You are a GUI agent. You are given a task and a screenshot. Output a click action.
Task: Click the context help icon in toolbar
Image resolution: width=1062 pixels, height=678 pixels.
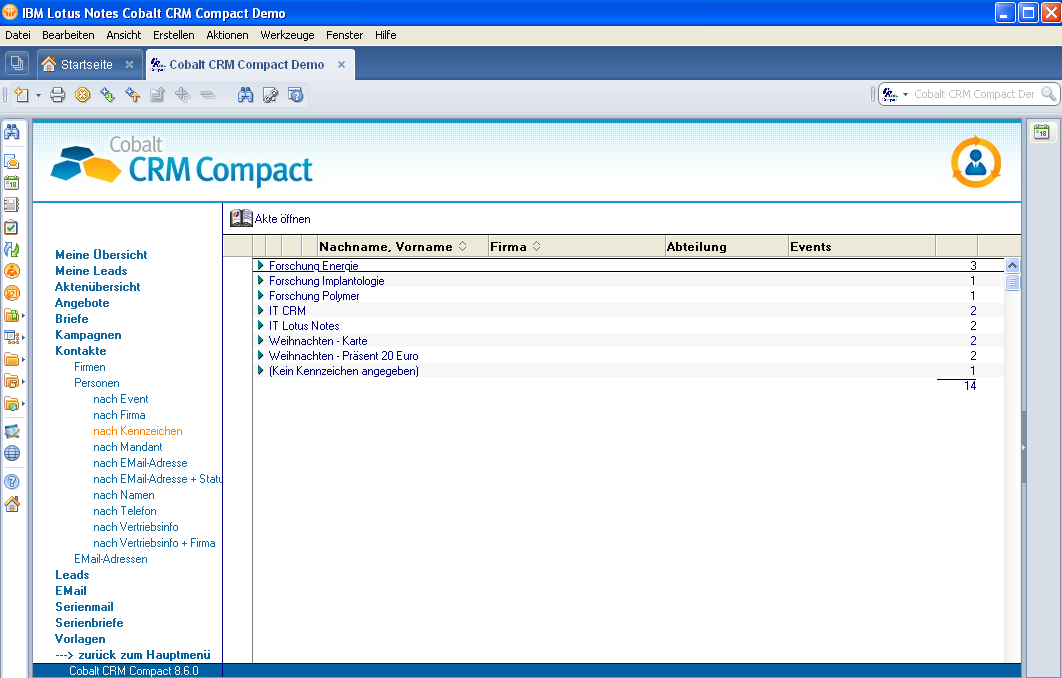(x=295, y=95)
